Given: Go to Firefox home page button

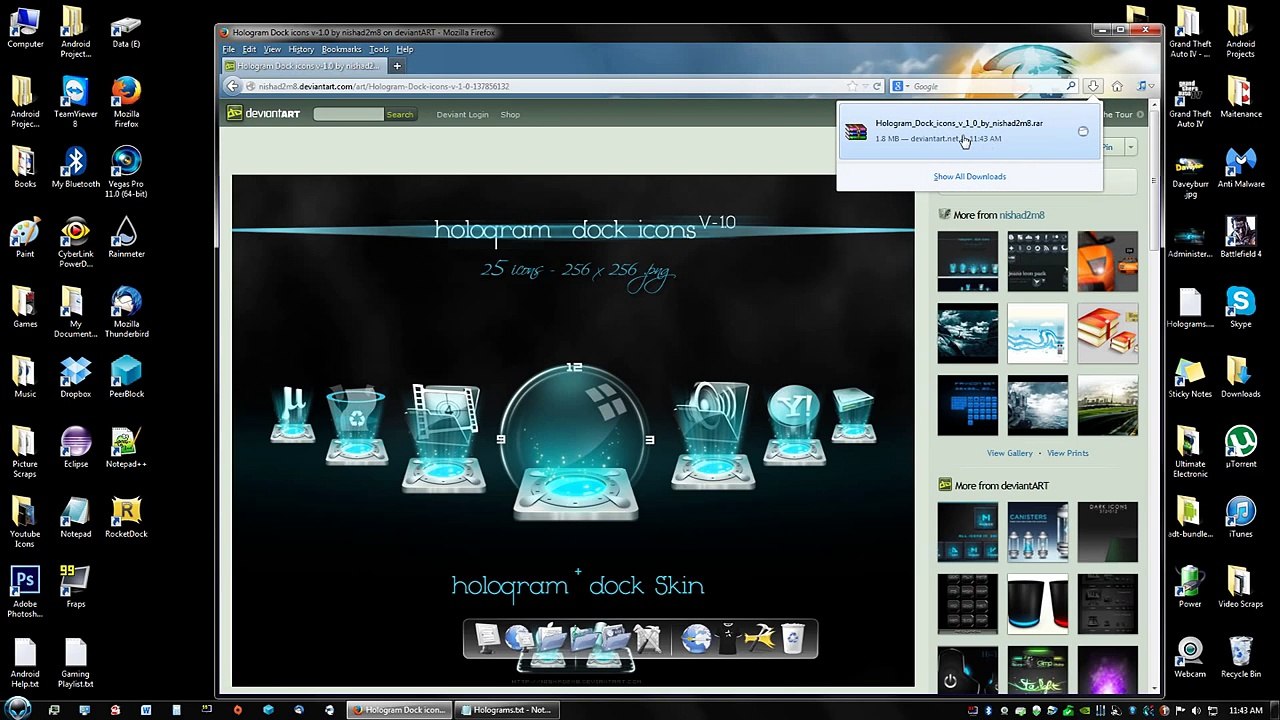Looking at the screenshot, I should point(1117,86).
